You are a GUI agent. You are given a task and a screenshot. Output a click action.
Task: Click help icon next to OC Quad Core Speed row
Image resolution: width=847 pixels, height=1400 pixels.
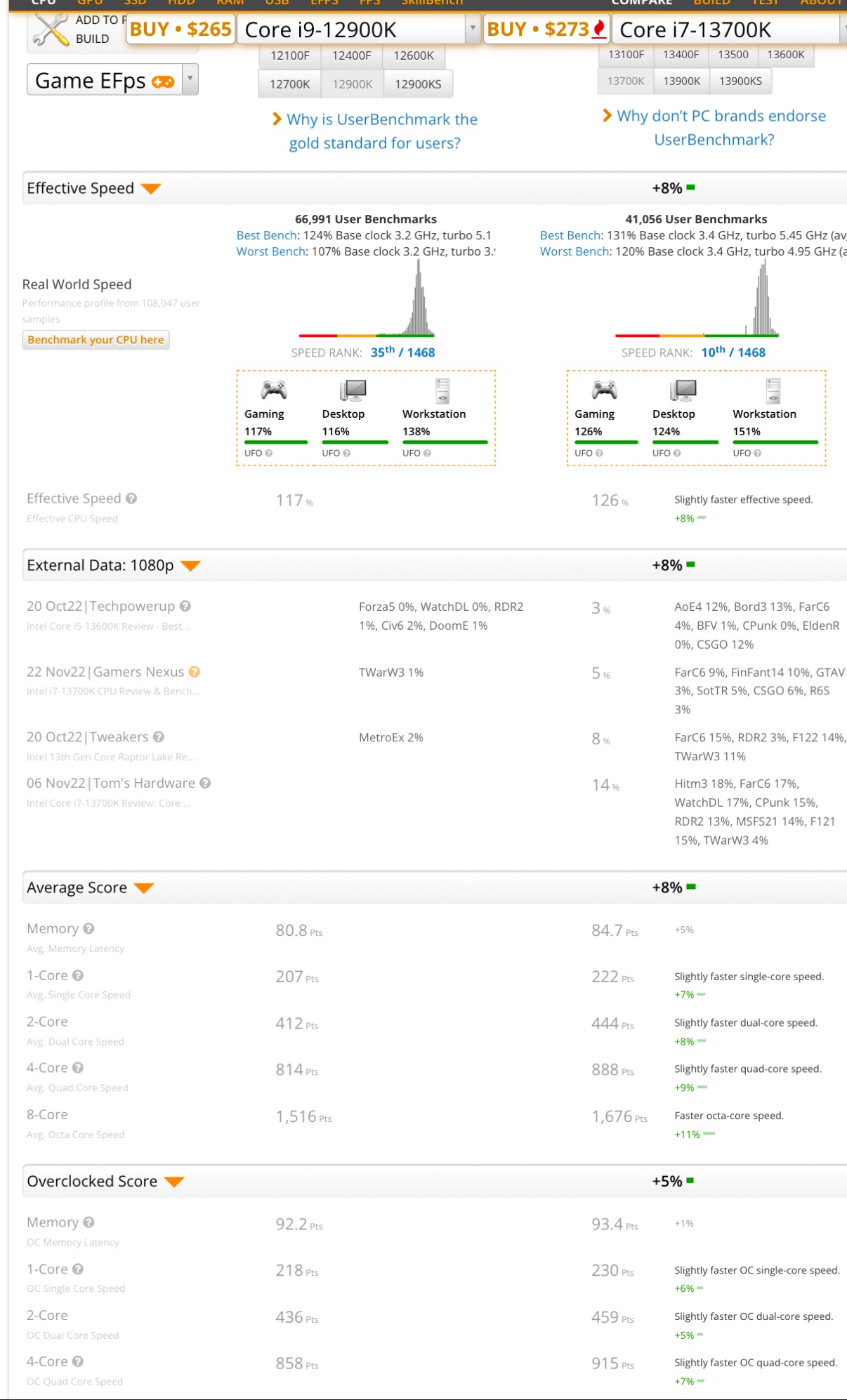[78, 1361]
